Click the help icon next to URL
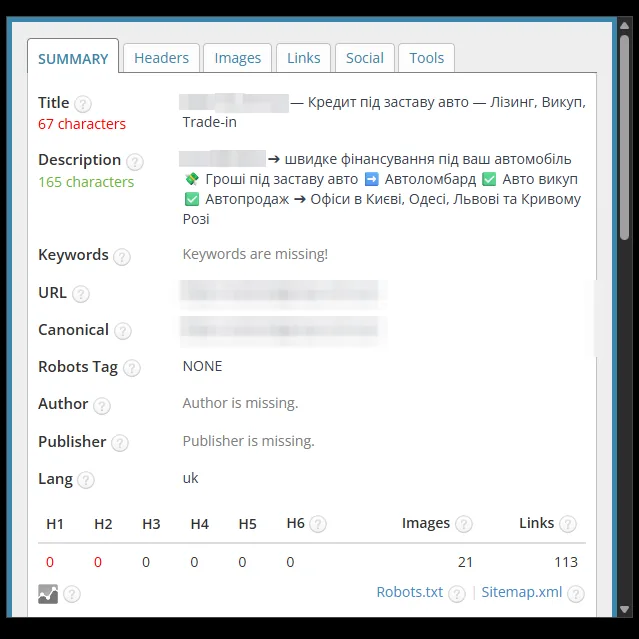 pyautogui.click(x=81, y=294)
